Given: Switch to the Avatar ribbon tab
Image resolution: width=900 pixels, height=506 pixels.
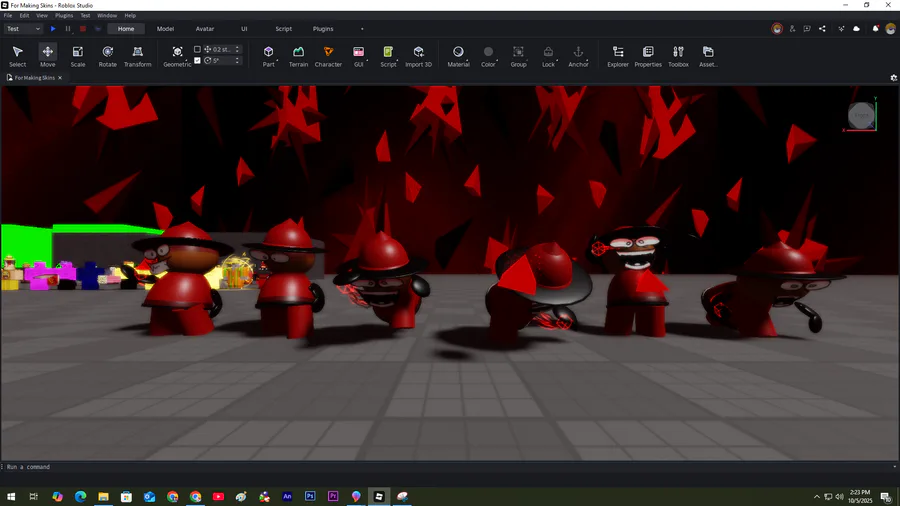Looking at the screenshot, I should pos(205,29).
